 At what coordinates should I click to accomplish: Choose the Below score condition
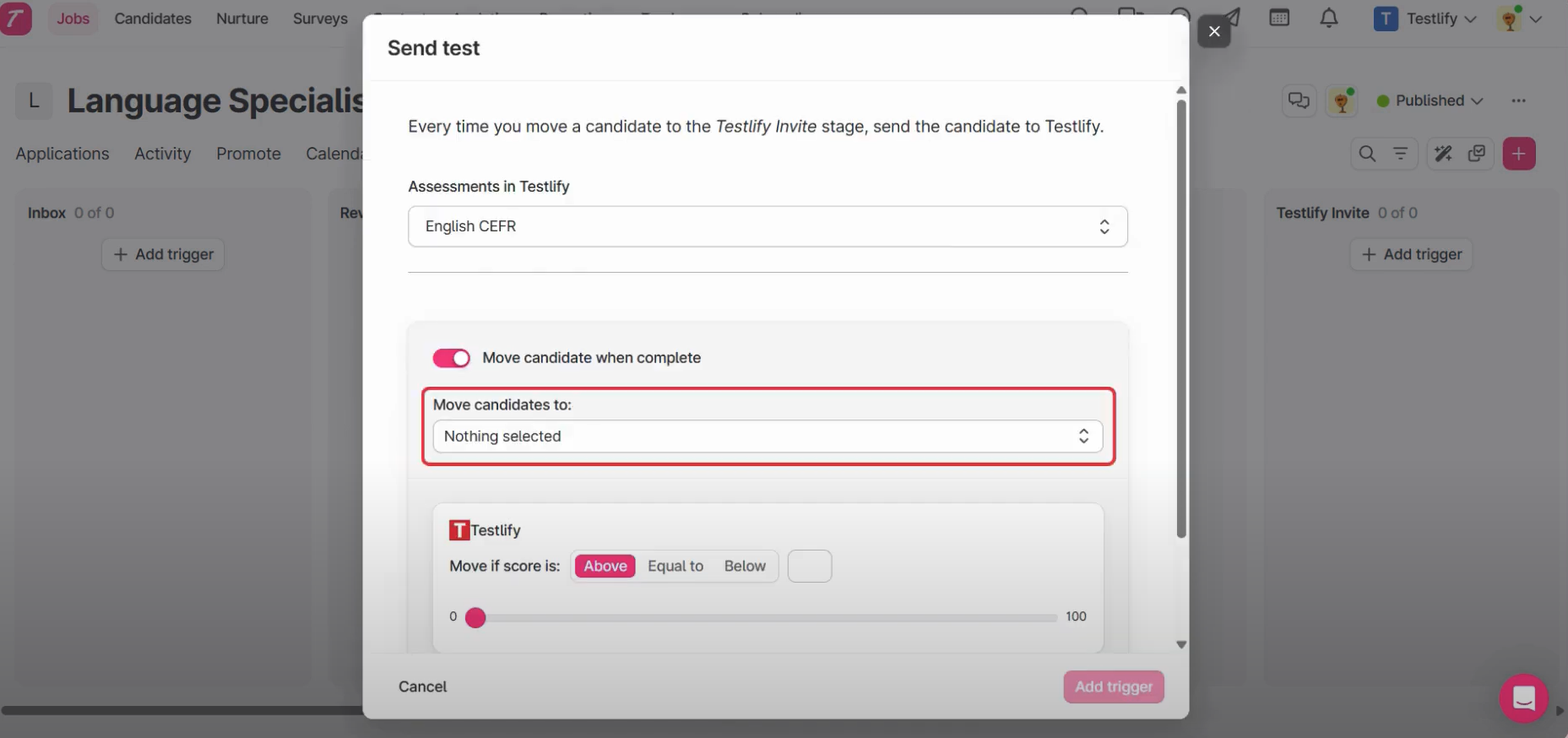745,567
